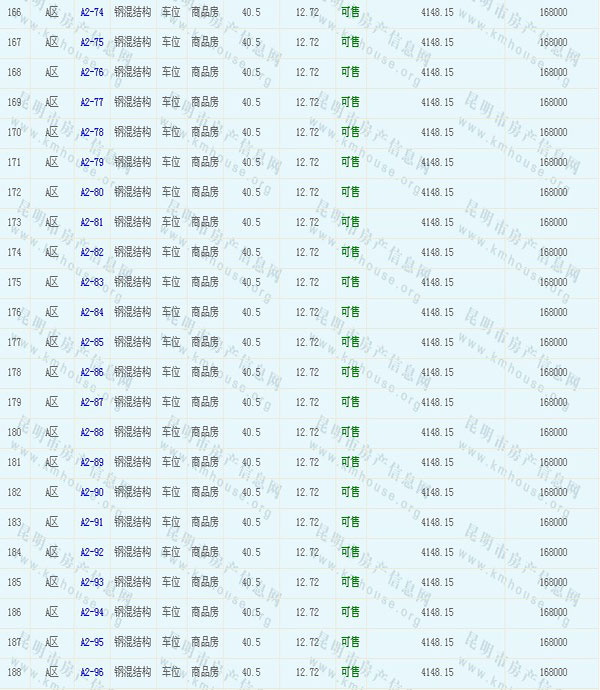
Task: Click the A2-75 parking space link
Action: 91,42
